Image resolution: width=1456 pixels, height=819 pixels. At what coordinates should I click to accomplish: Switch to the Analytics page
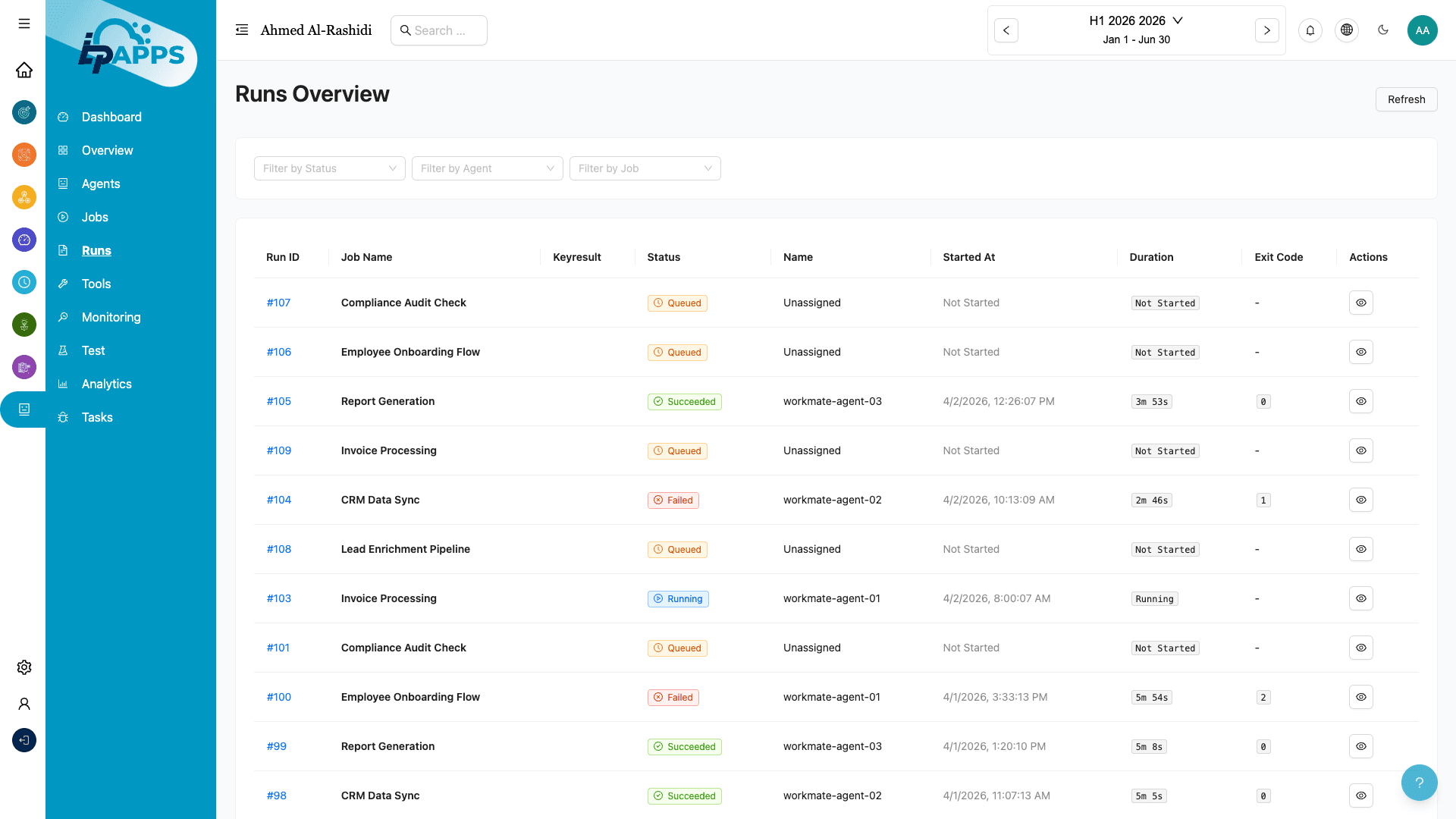[106, 384]
